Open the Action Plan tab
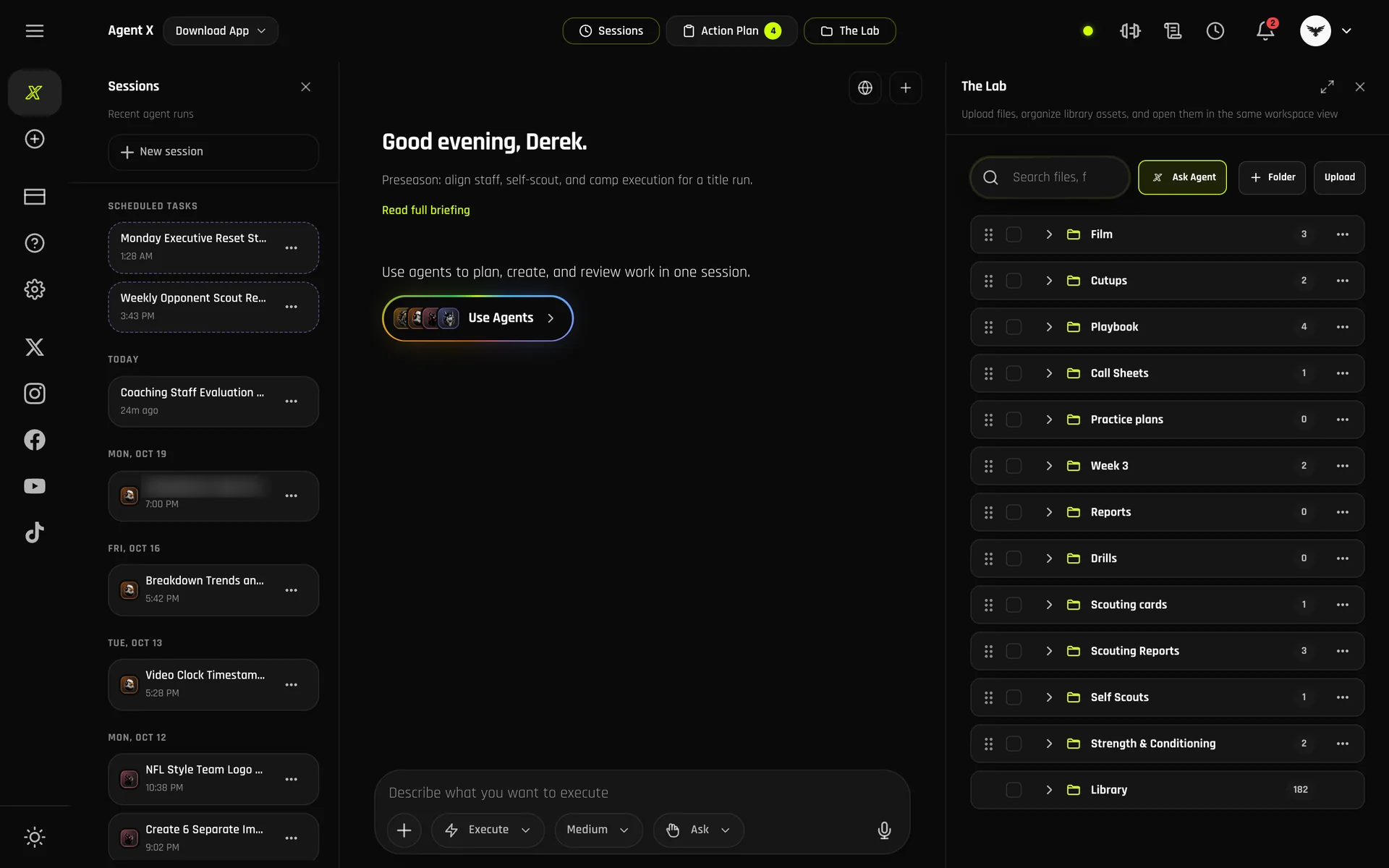The height and width of the screenshot is (868, 1389). tap(731, 30)
